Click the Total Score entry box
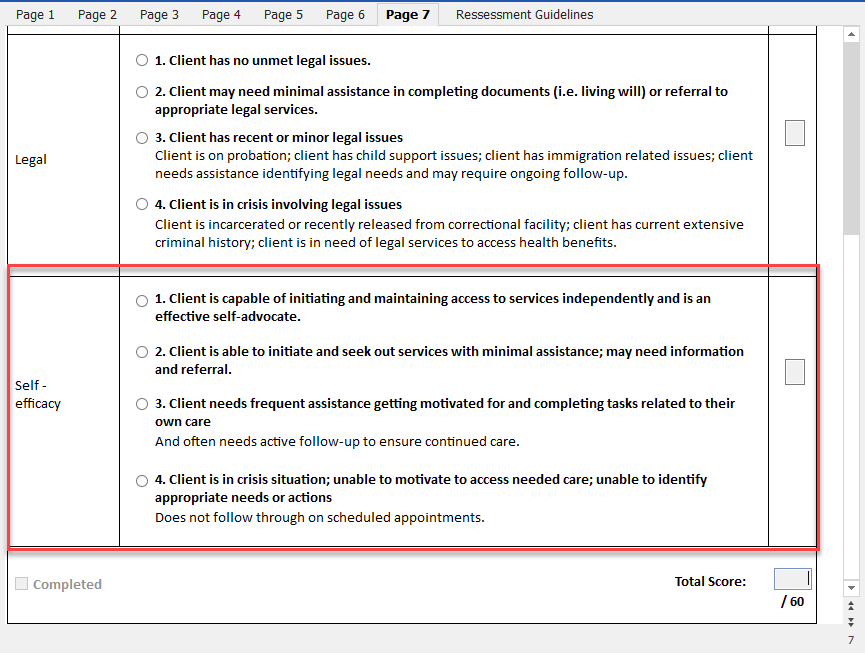 click(x=792, y=578)
